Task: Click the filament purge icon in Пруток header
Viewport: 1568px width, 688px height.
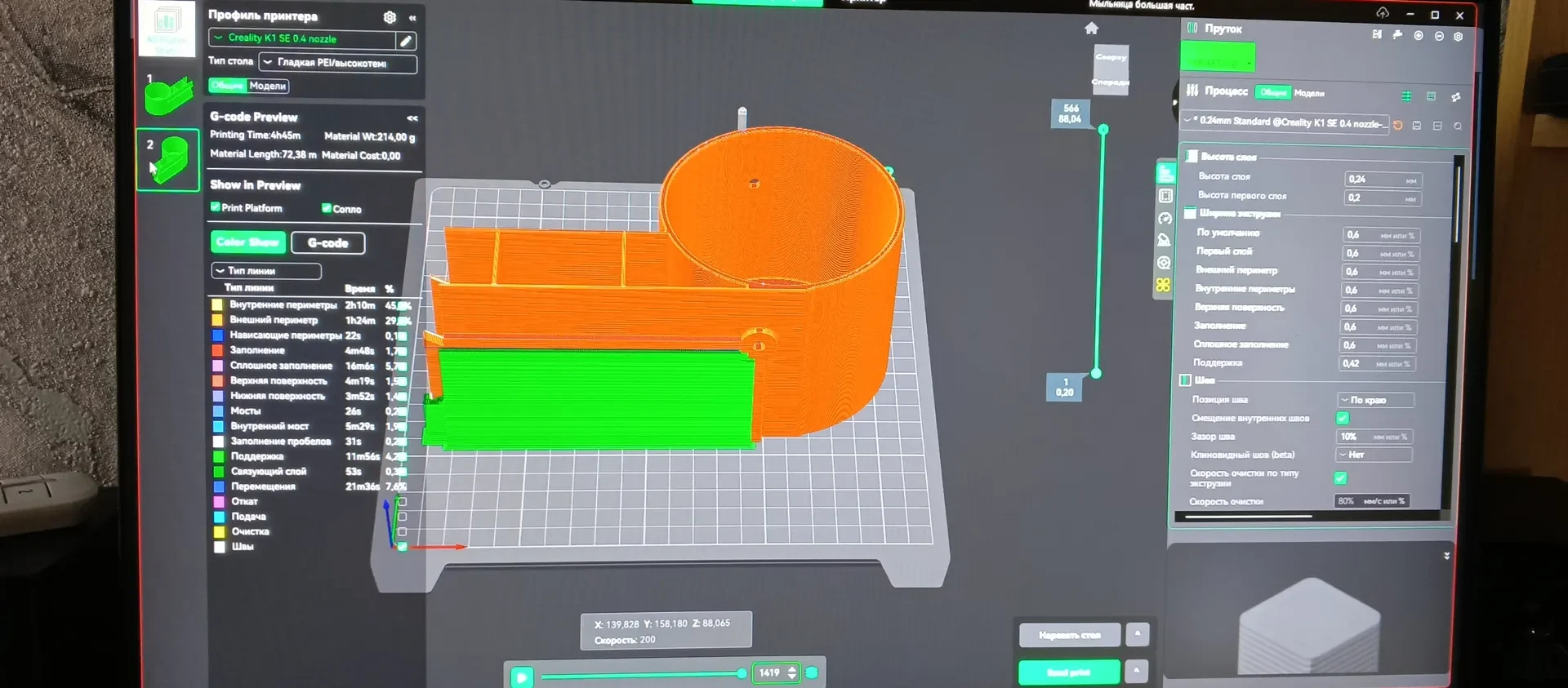Action: (x=1397, y=35)
